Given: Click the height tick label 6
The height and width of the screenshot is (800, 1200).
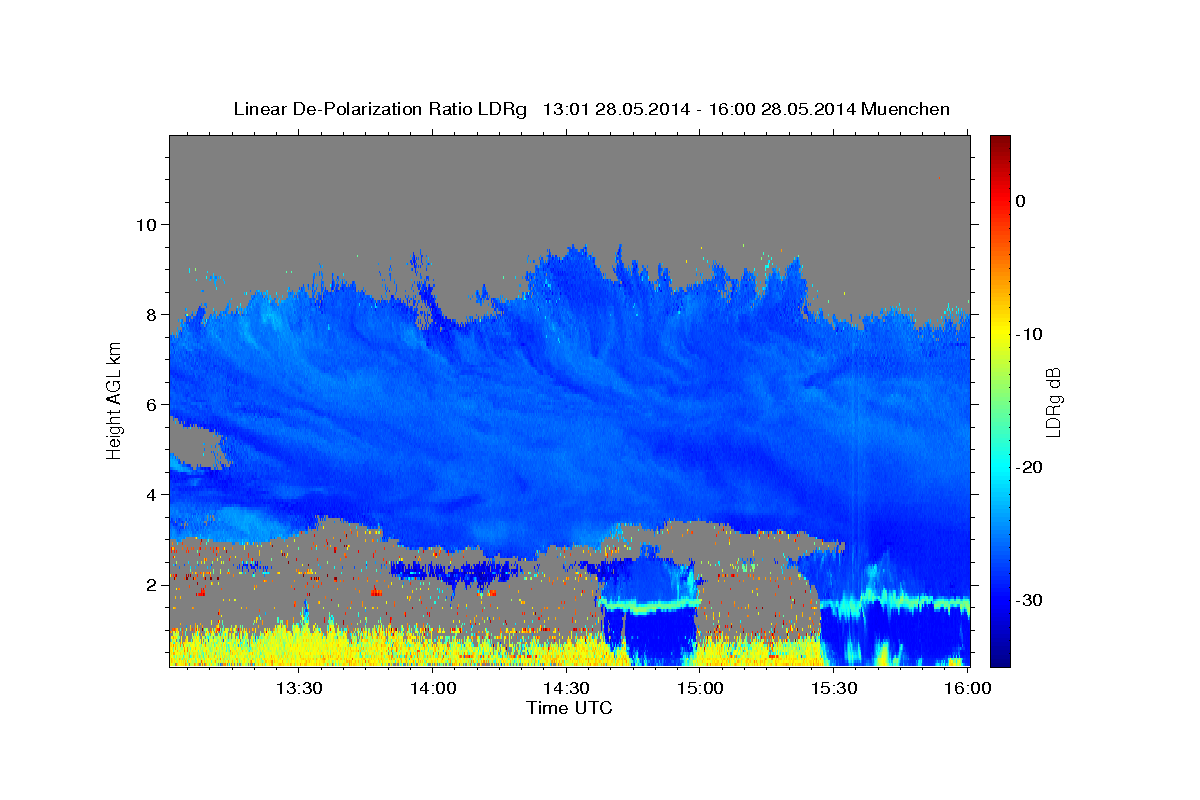Looking at the screenshot, I should (151, 404).
